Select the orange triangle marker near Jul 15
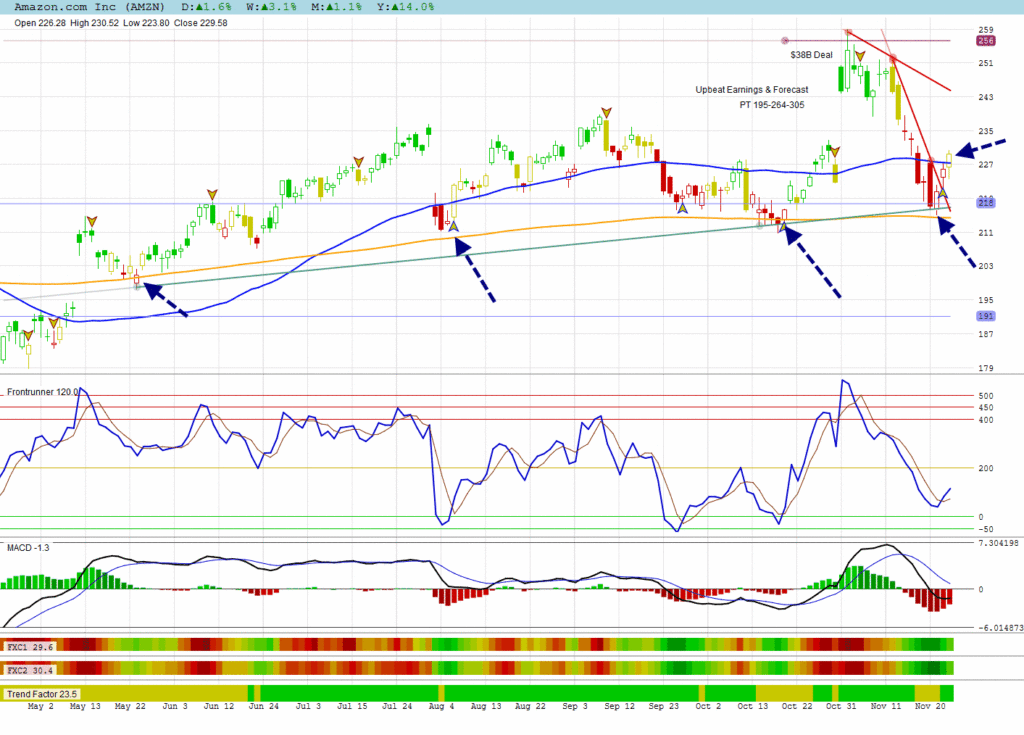Viewport: 1024px width, 735px height. pyautogui.click(x=358, y=161)
